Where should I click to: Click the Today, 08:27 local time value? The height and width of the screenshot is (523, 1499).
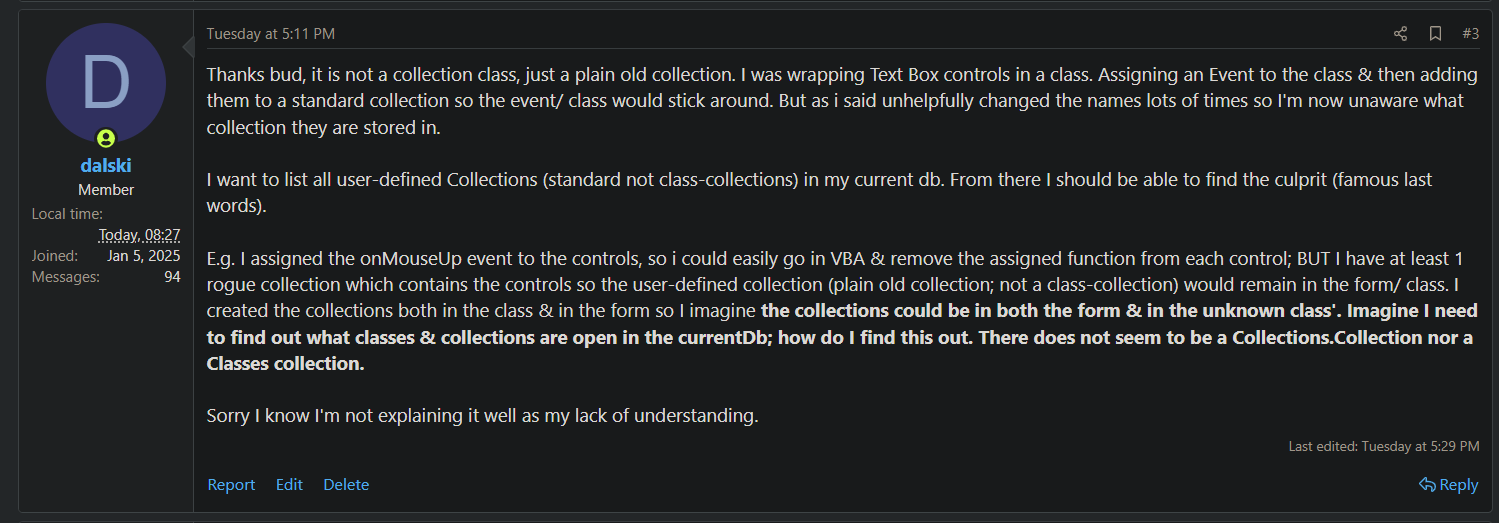coord(140,235)
